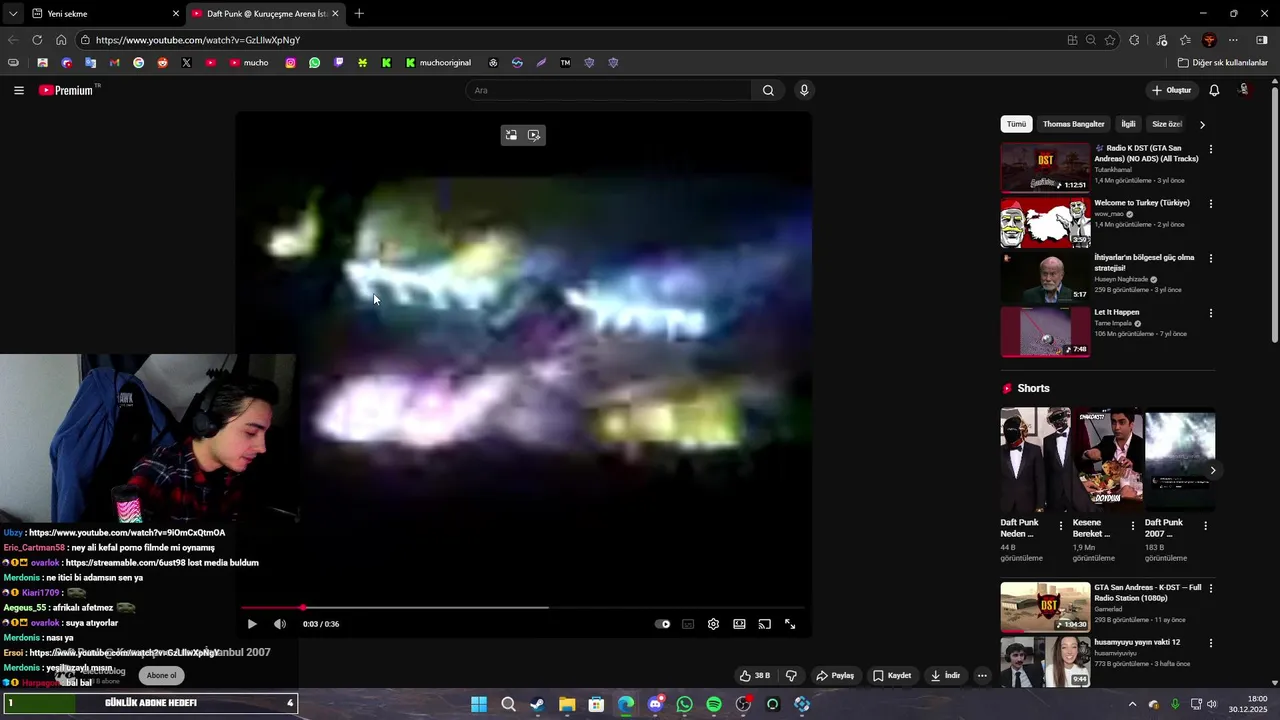
Task: Cast the video to a device
Action: point(765,624)
